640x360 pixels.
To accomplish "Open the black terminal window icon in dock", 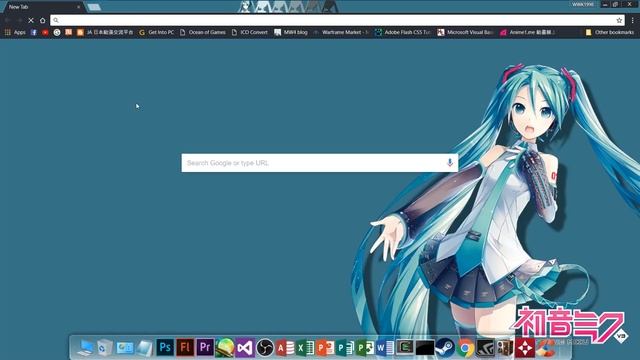I will point(425,348).
